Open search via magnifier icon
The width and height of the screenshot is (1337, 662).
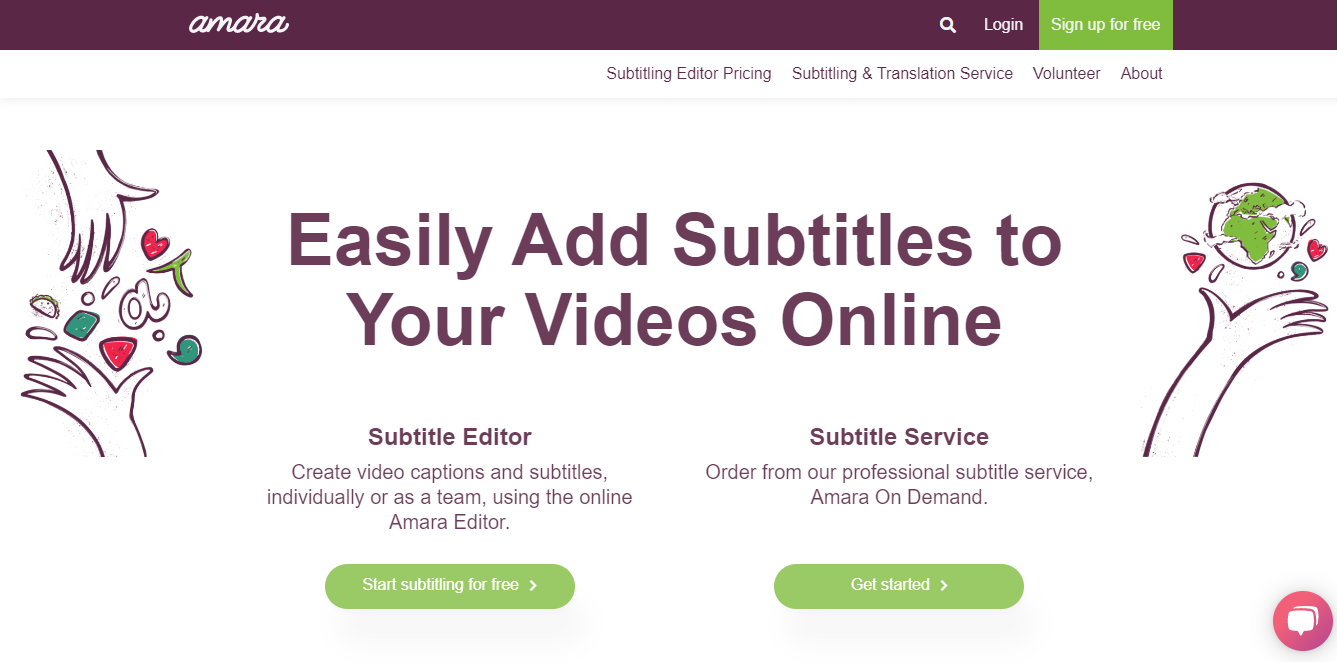pyautogui.click(x=948, y=25)
